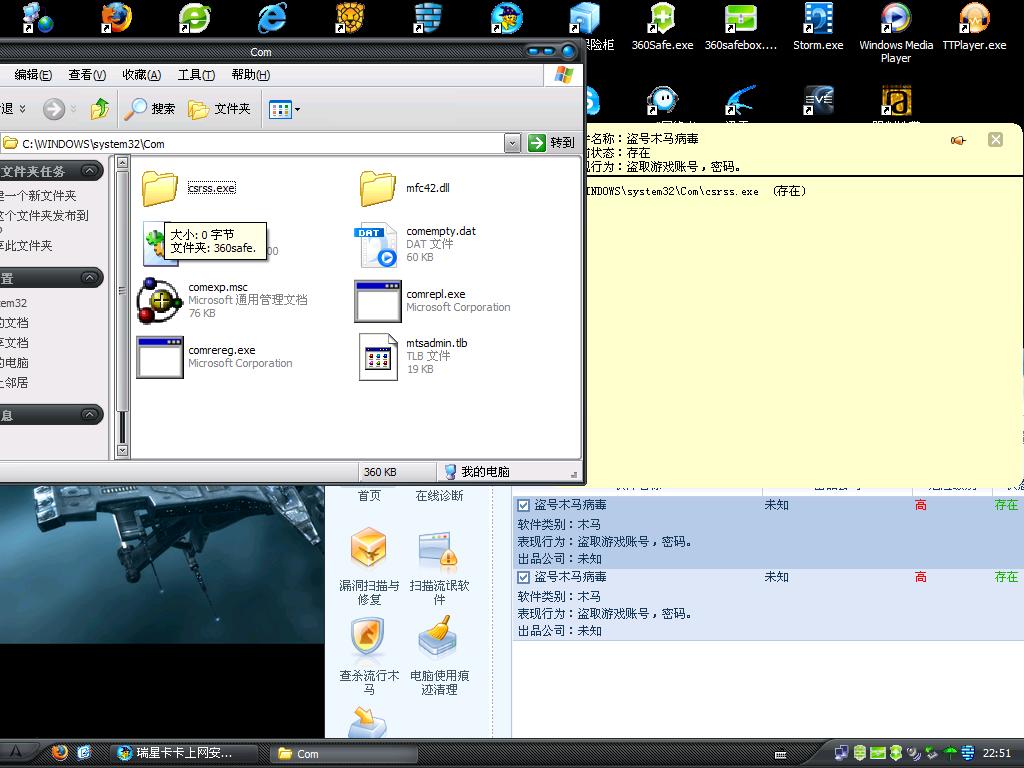Screen dimensions: 1024x768
Task: Untick the upper 盗号木马病毒 checkbox
Action: click(523, 505)
